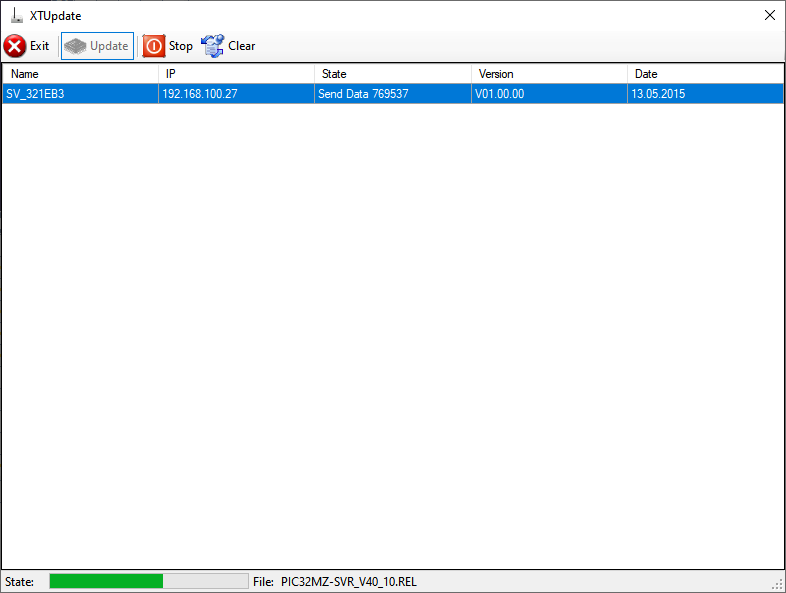Click the State column header
The height and width of the screenshot is (593, 786).
click(x=392, y=74)
